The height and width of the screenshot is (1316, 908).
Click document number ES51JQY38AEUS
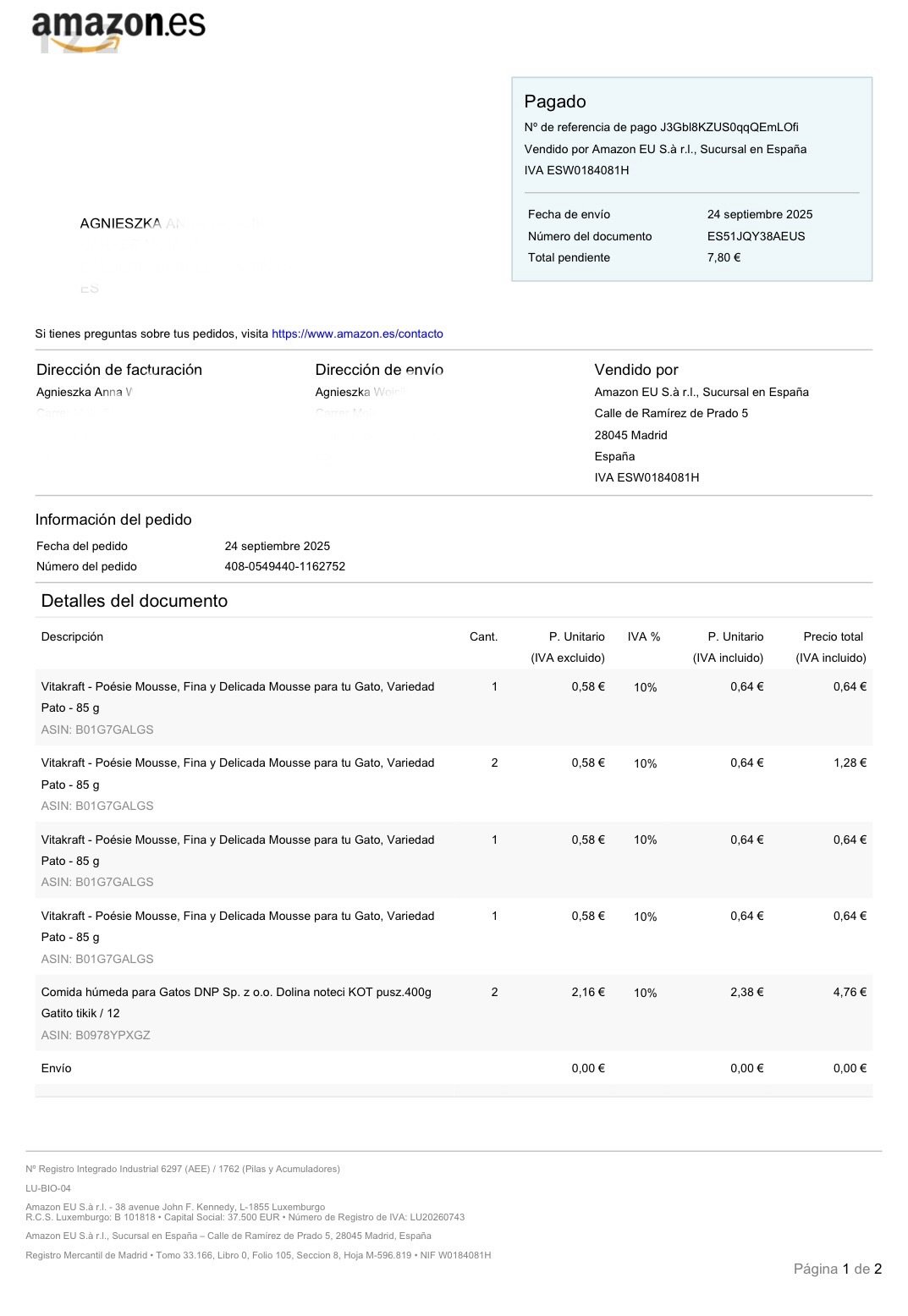(x=757, y=236)
